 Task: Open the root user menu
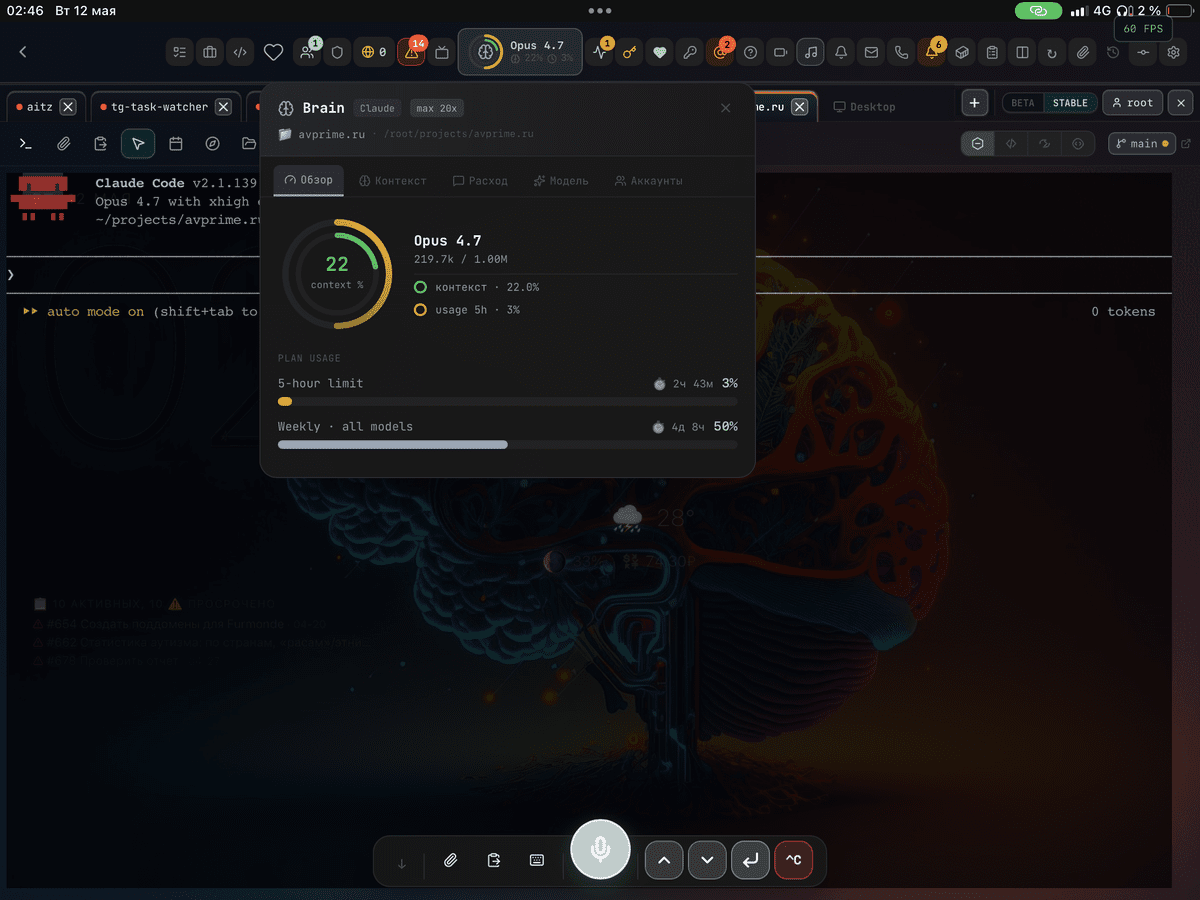pos(1133,102)
